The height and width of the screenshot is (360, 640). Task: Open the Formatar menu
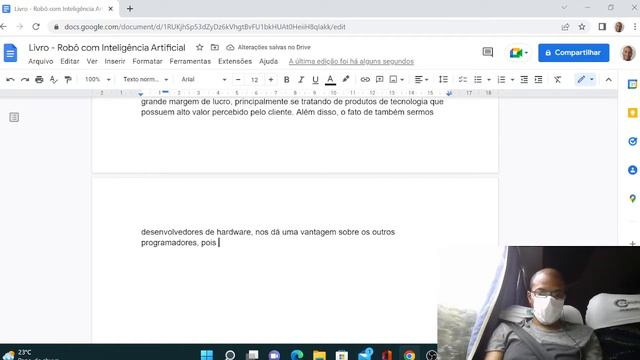coord(147,61)
